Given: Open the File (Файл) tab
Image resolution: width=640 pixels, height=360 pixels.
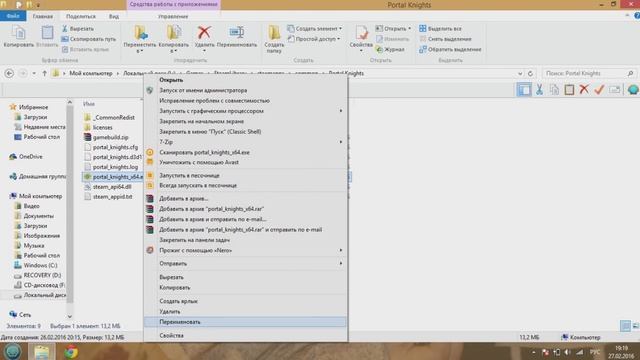Looking at the screenshot, I should click(x=13, y=16).
